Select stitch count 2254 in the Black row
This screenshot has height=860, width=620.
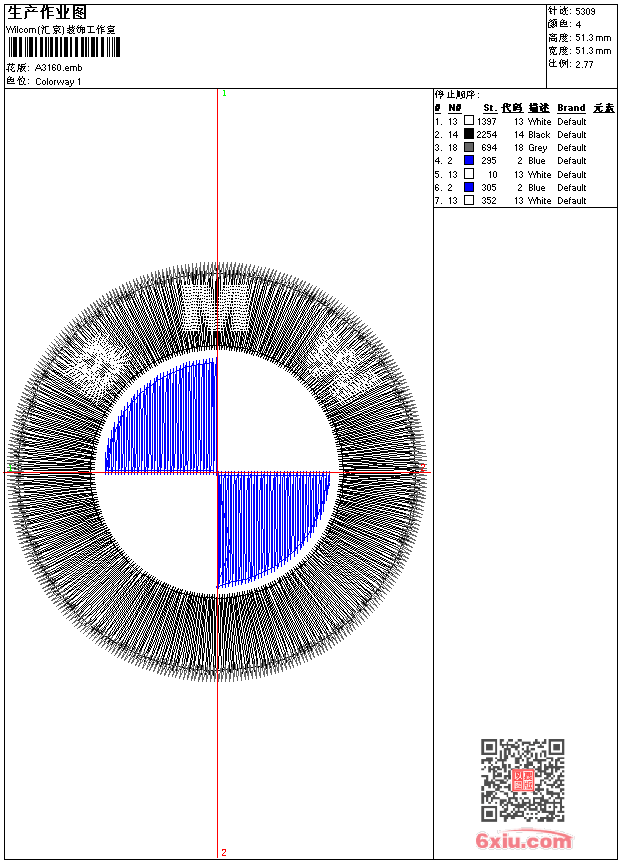[487, 135]
